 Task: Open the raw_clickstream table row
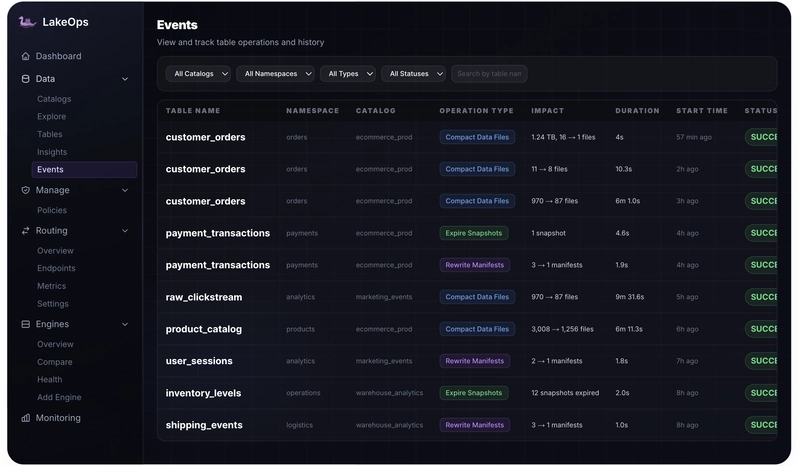[467, 297]
